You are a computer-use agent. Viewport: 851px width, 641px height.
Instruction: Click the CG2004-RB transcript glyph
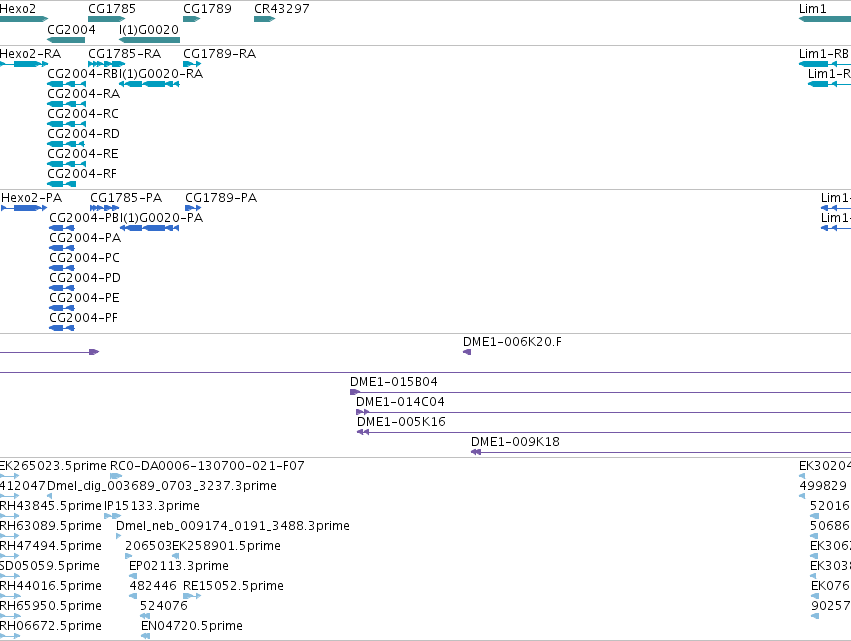pyautogui.click(x=66, y=84)
